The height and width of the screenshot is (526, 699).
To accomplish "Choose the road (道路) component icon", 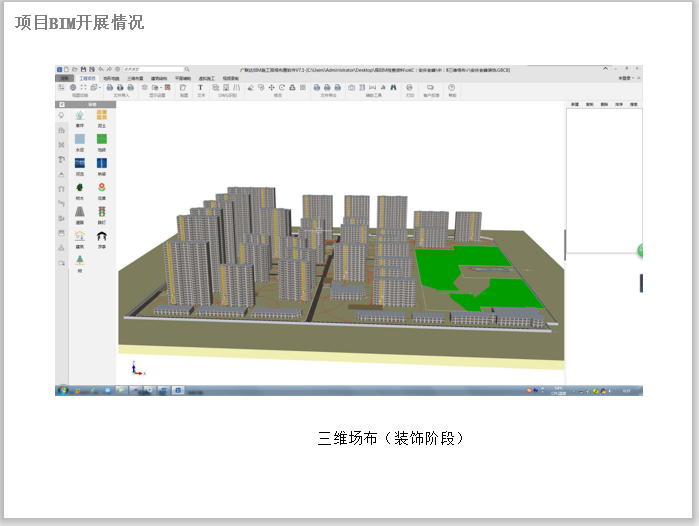I will point(79,212).
